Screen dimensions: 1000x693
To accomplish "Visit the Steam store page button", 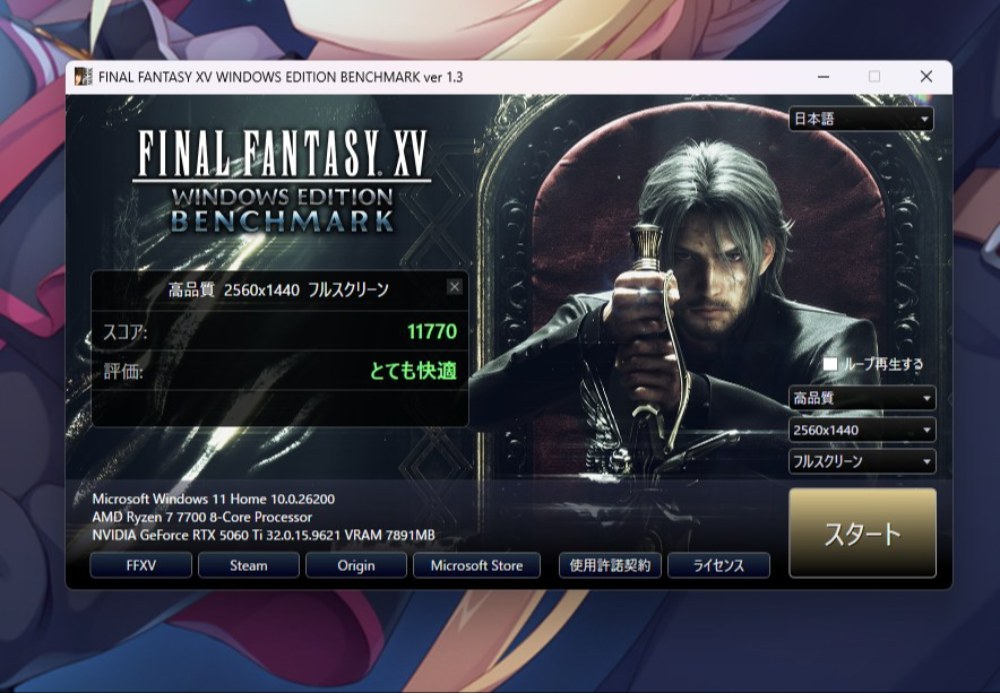I will (x=249, y=565).
